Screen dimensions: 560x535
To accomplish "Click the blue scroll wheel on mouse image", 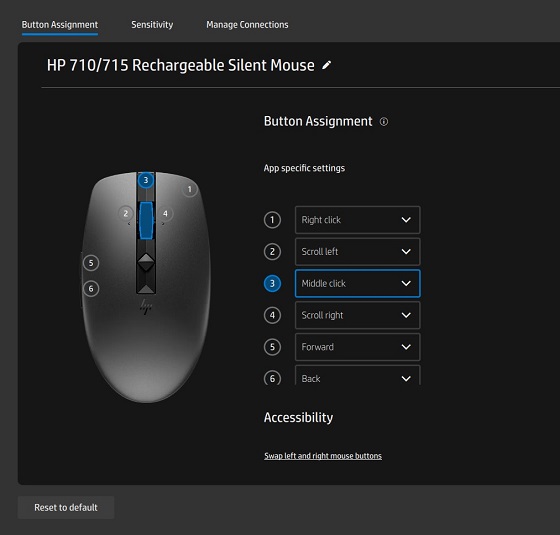I will pyautogui.click(x=146, y=220).
